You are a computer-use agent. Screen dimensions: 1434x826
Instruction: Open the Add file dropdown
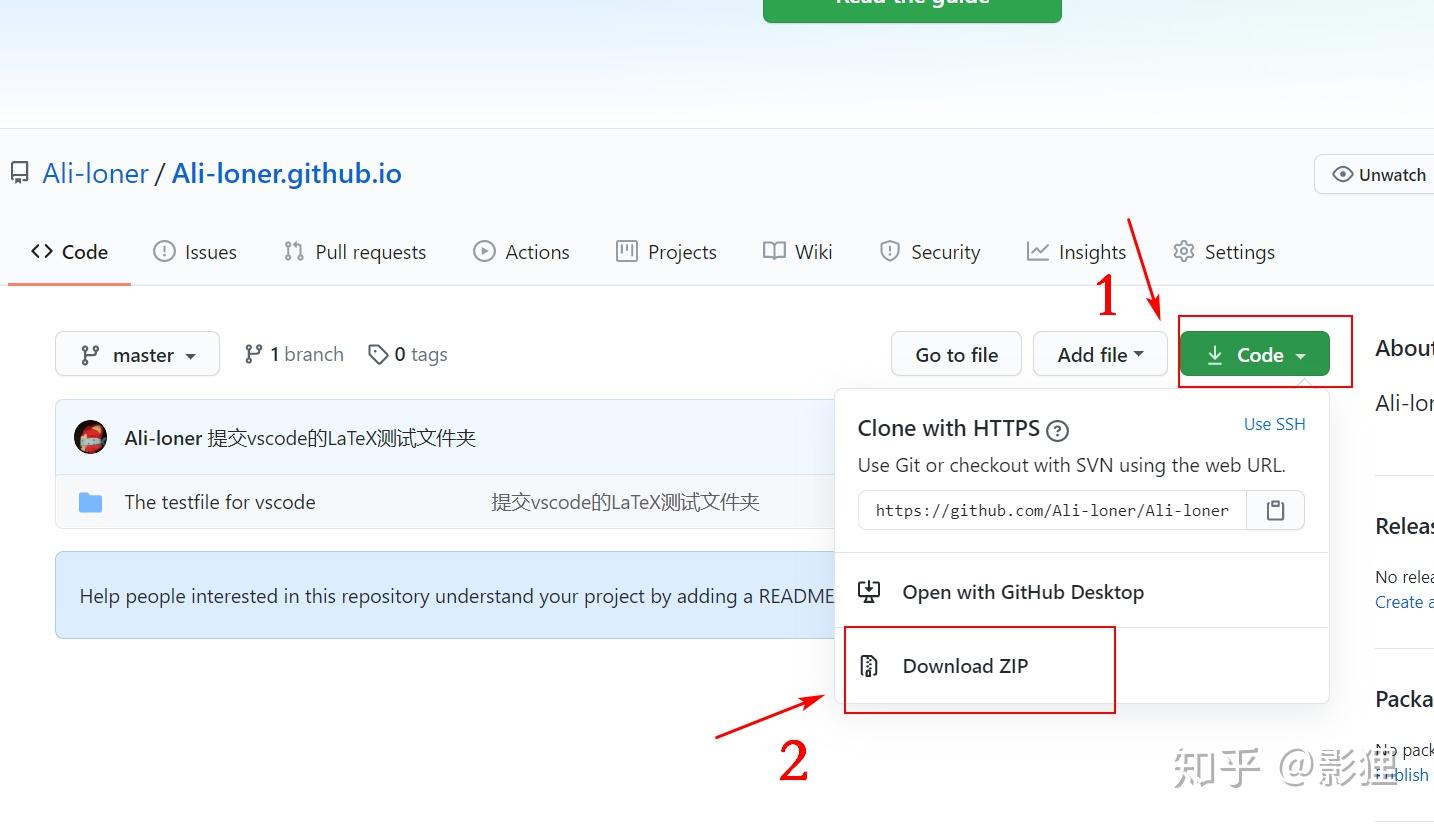point(1100,354)
